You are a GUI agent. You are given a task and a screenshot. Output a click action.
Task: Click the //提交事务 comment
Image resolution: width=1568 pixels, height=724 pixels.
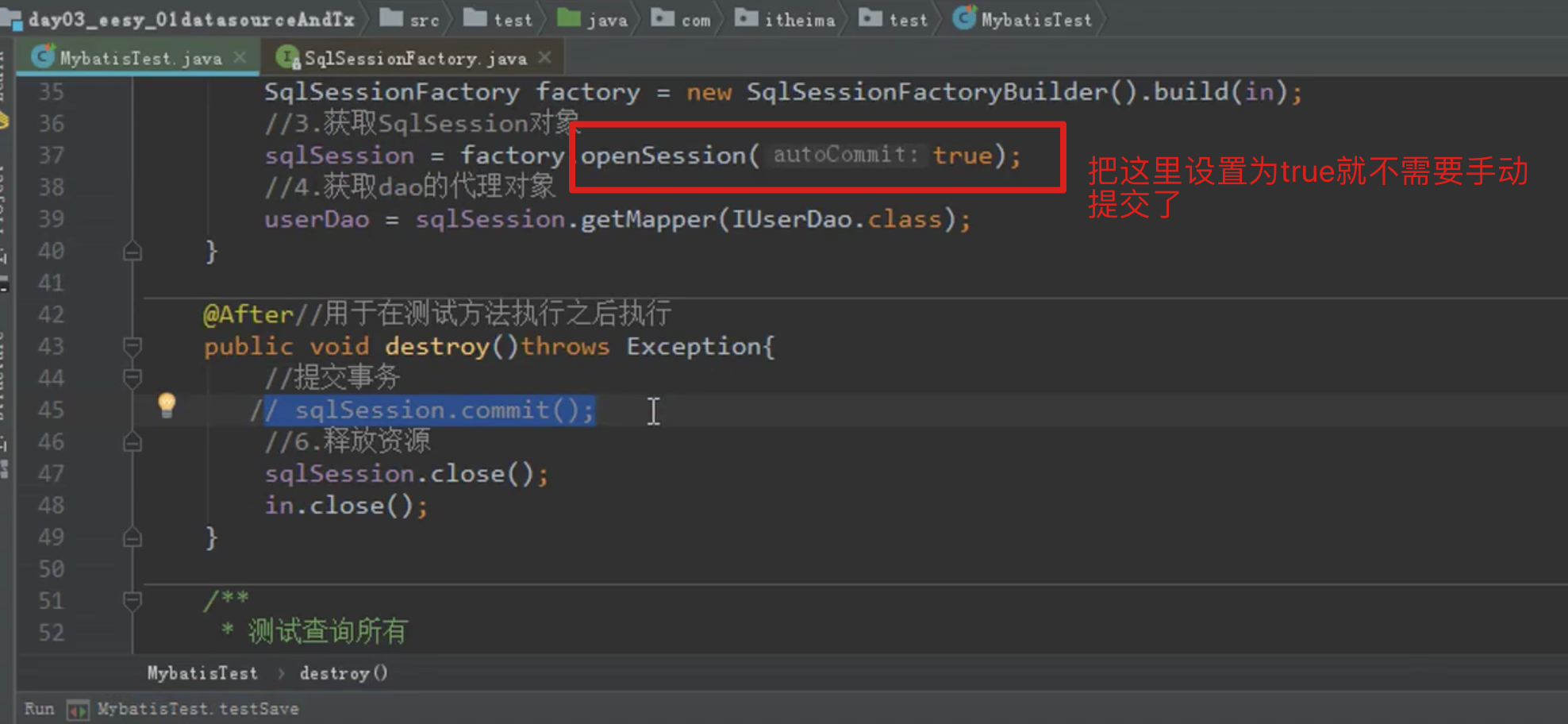coord(332,377)
